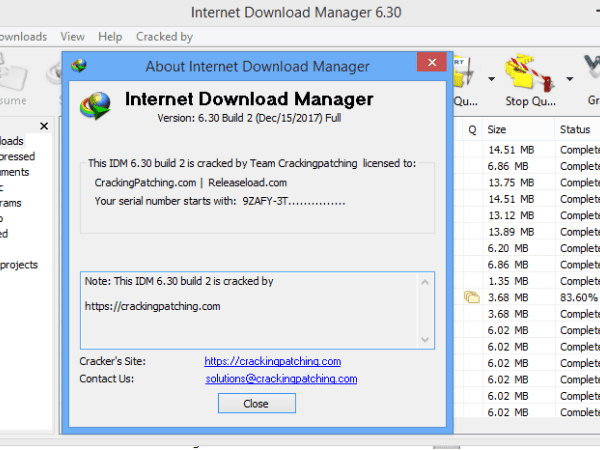Click the IDM globe icon in dialog title bar
The width and height of the screenshot is (600, 450).
[x=79, y=66]
